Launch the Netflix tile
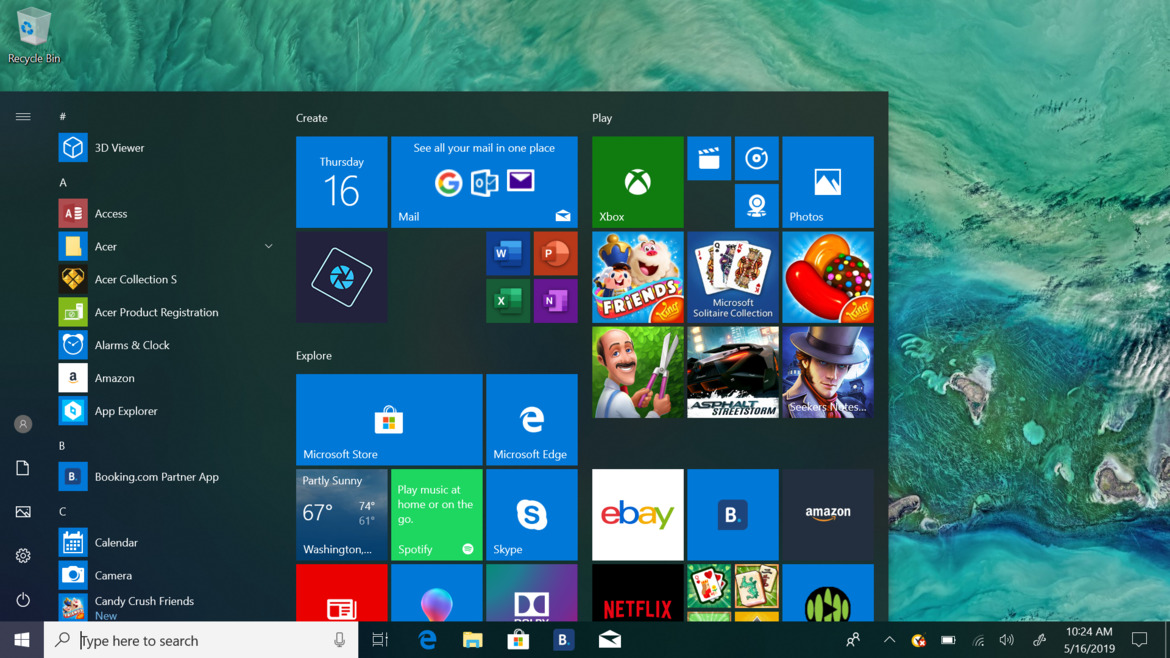 (638, 593)
